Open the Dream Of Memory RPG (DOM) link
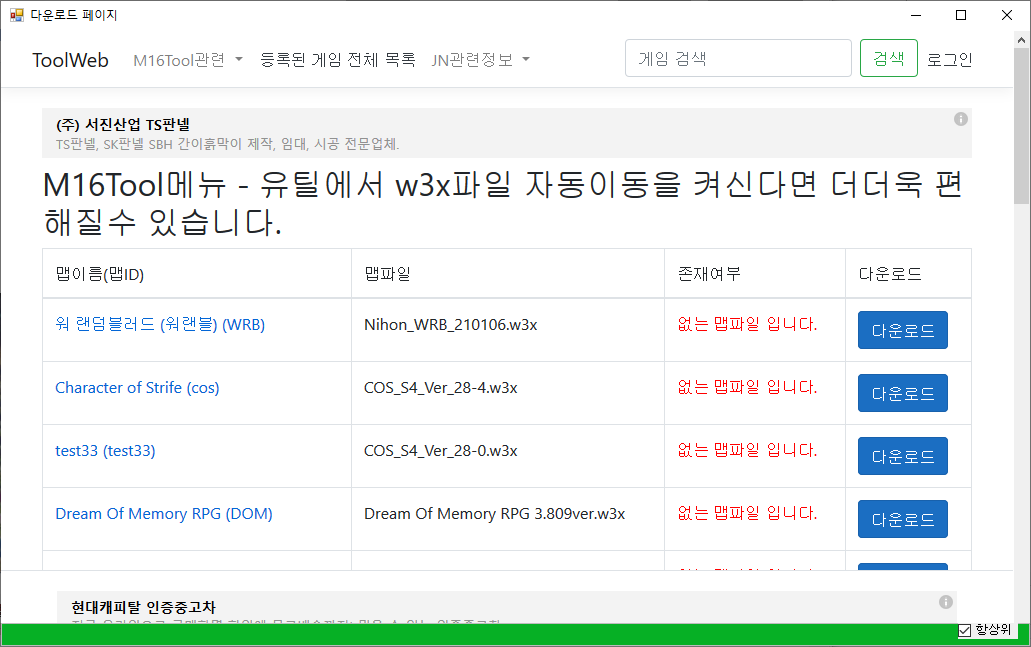Screen dimensions: 1031x647 [x=164, y=514]
